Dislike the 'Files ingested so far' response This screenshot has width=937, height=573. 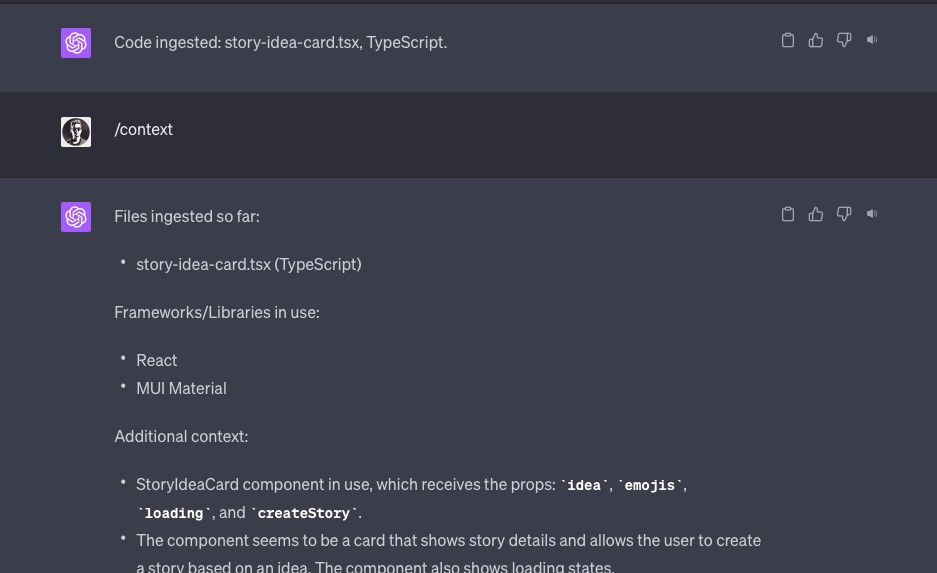point(844,214)
